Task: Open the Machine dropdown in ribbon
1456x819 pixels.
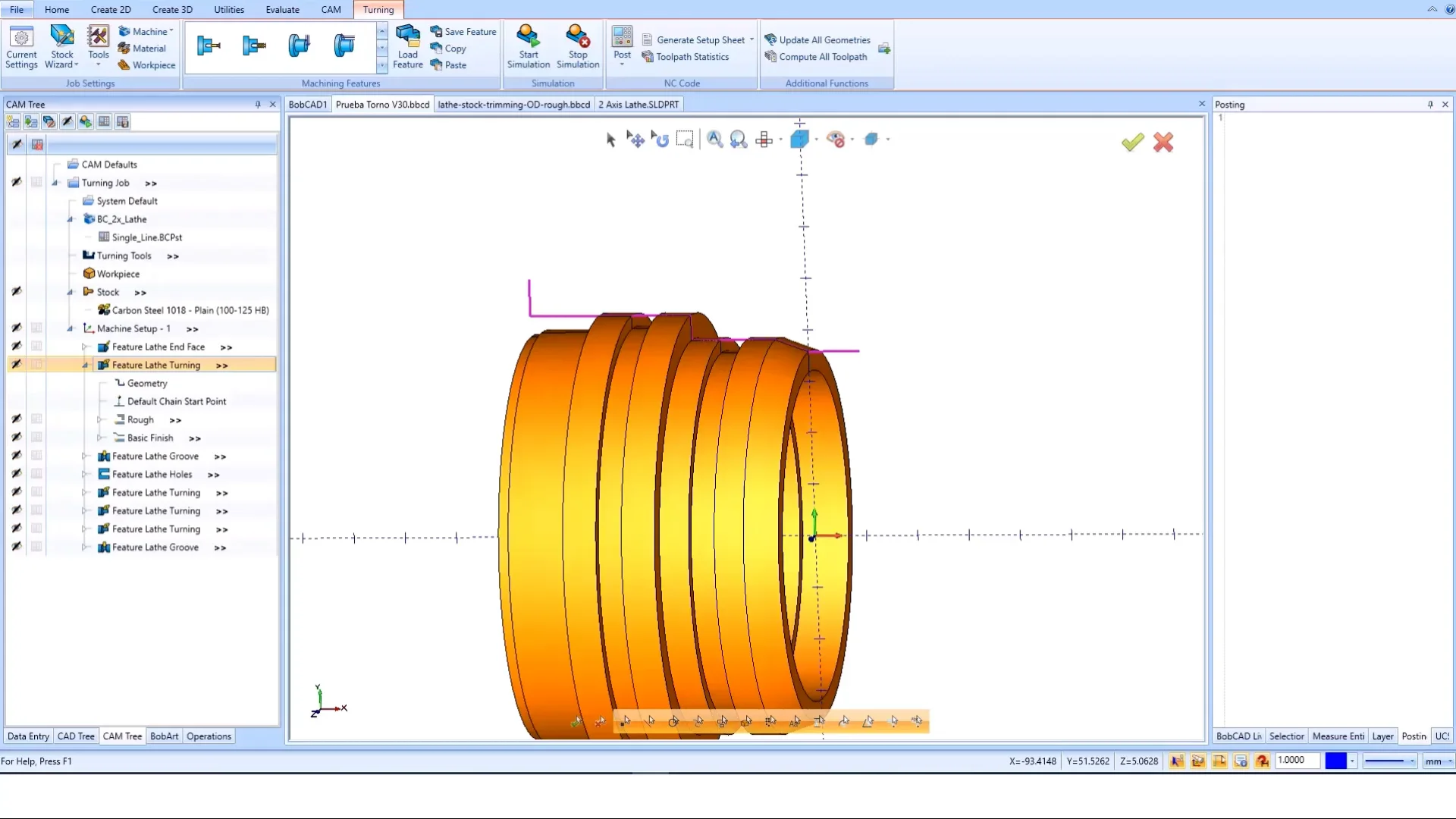Action: pyautogui.click(x=146, y=32)
